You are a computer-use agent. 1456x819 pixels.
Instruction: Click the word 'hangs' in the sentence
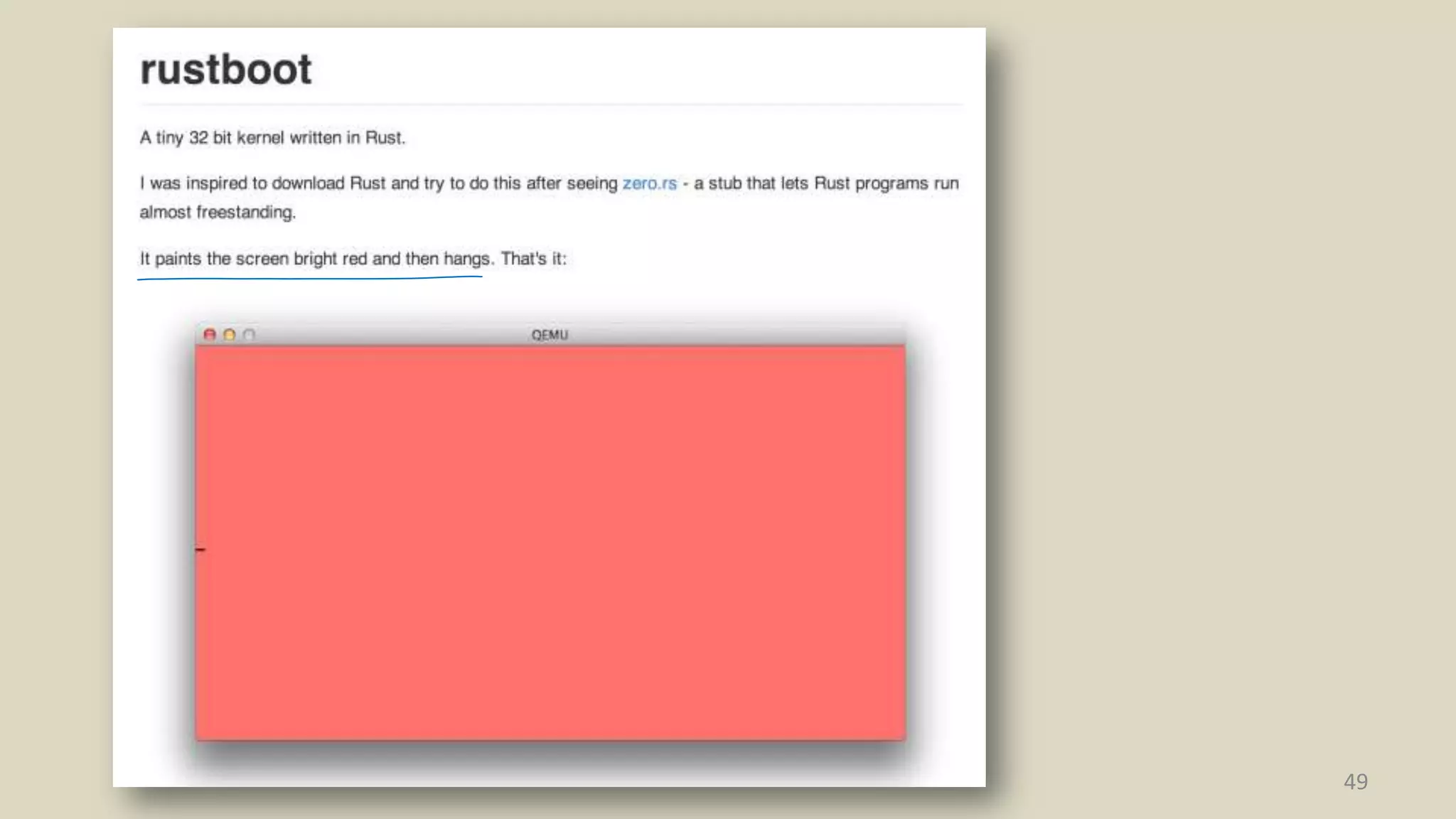pyautogui.click(x=467, y=259)
